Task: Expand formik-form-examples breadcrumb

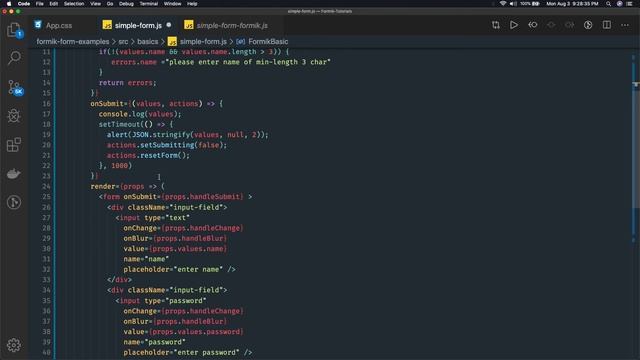Action: click(73, 41)
